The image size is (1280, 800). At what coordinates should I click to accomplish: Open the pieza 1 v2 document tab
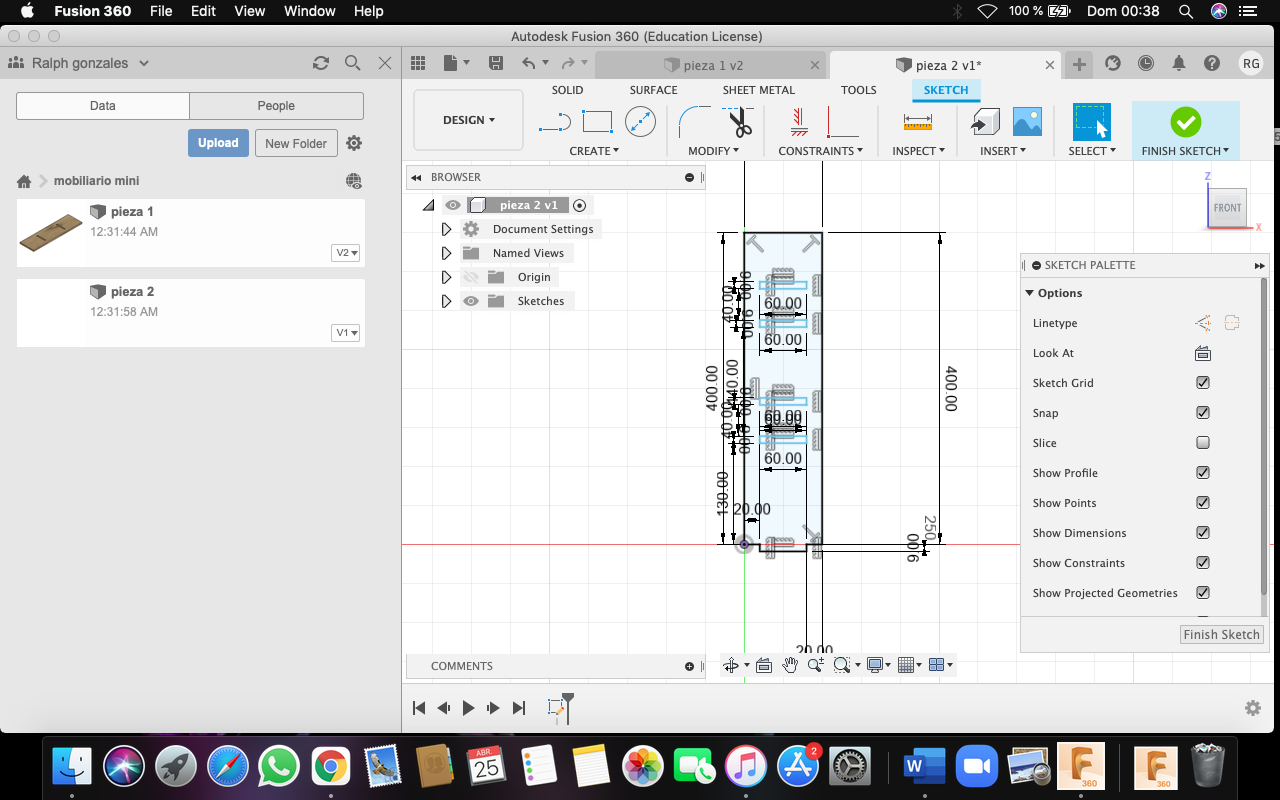713,65
